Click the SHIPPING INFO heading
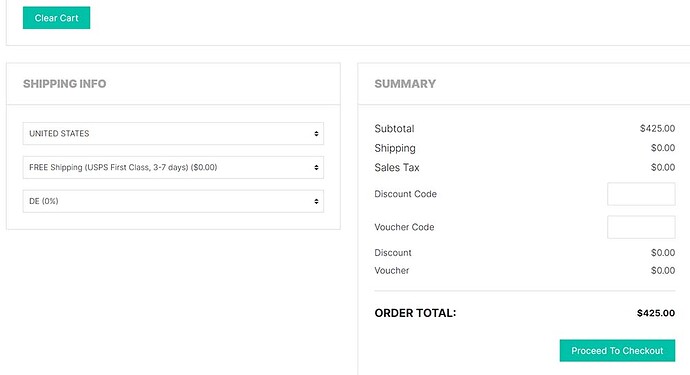Screen dimensions: 690x375 pos(64,84)
